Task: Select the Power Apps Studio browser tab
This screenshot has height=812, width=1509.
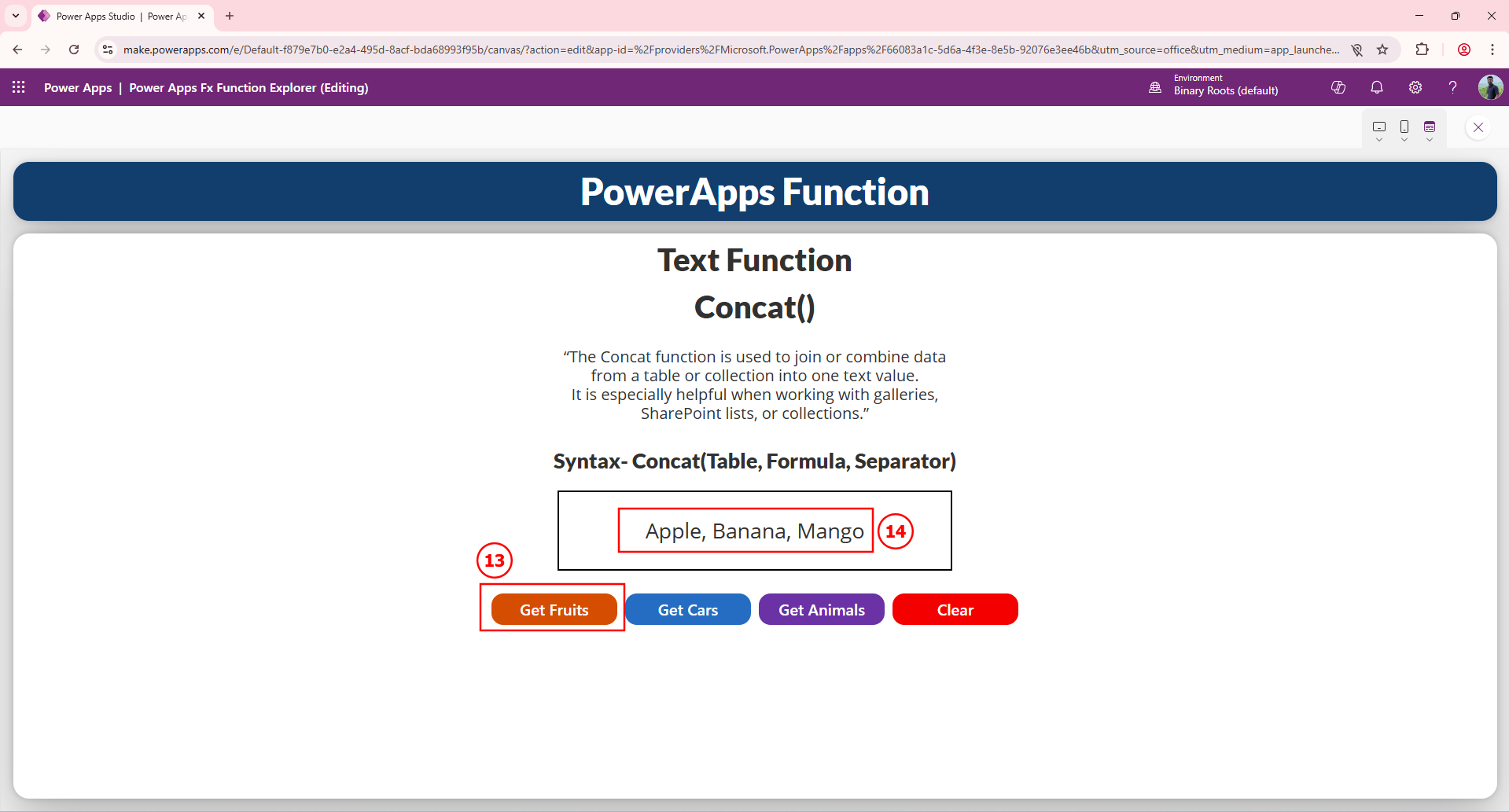Action: coord(123,16)
